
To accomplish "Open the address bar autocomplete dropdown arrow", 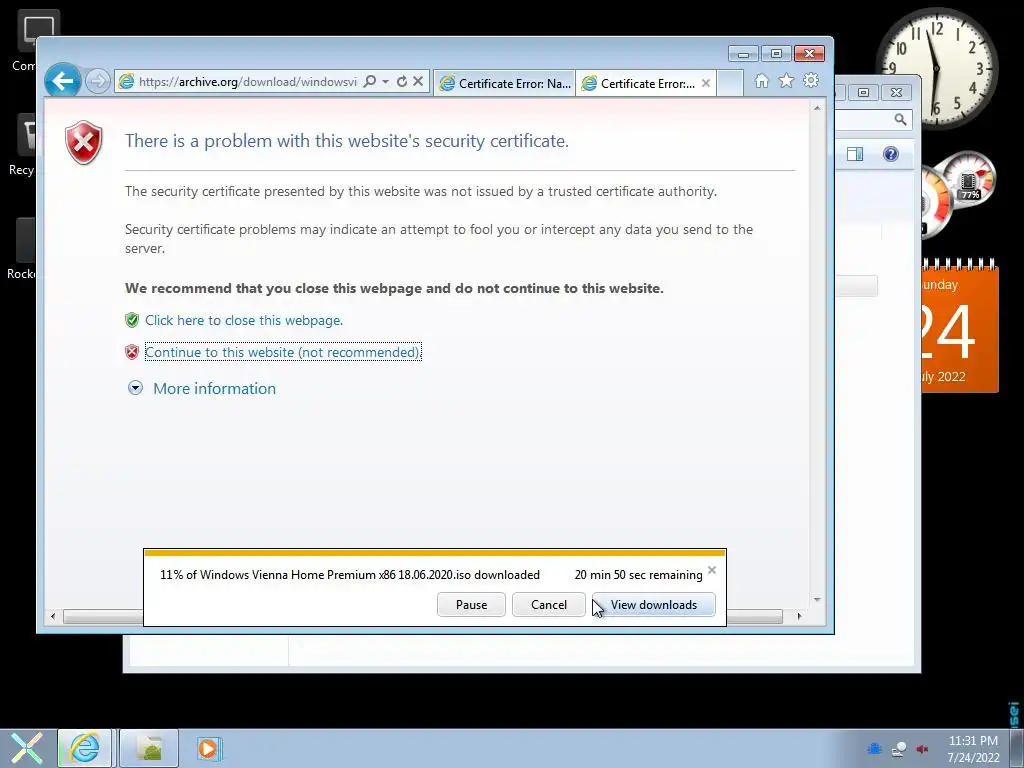I will [385, 82].
